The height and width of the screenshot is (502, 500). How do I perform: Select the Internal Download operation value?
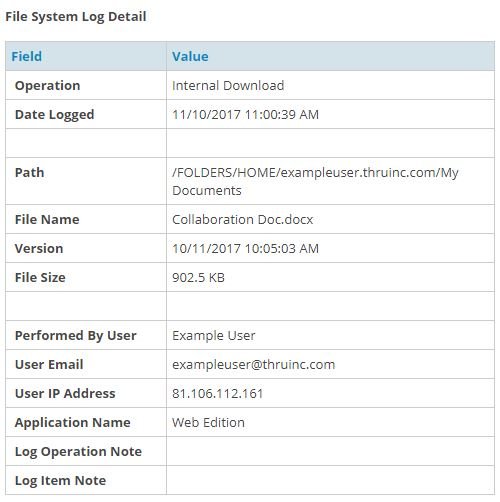coord(228,86)
